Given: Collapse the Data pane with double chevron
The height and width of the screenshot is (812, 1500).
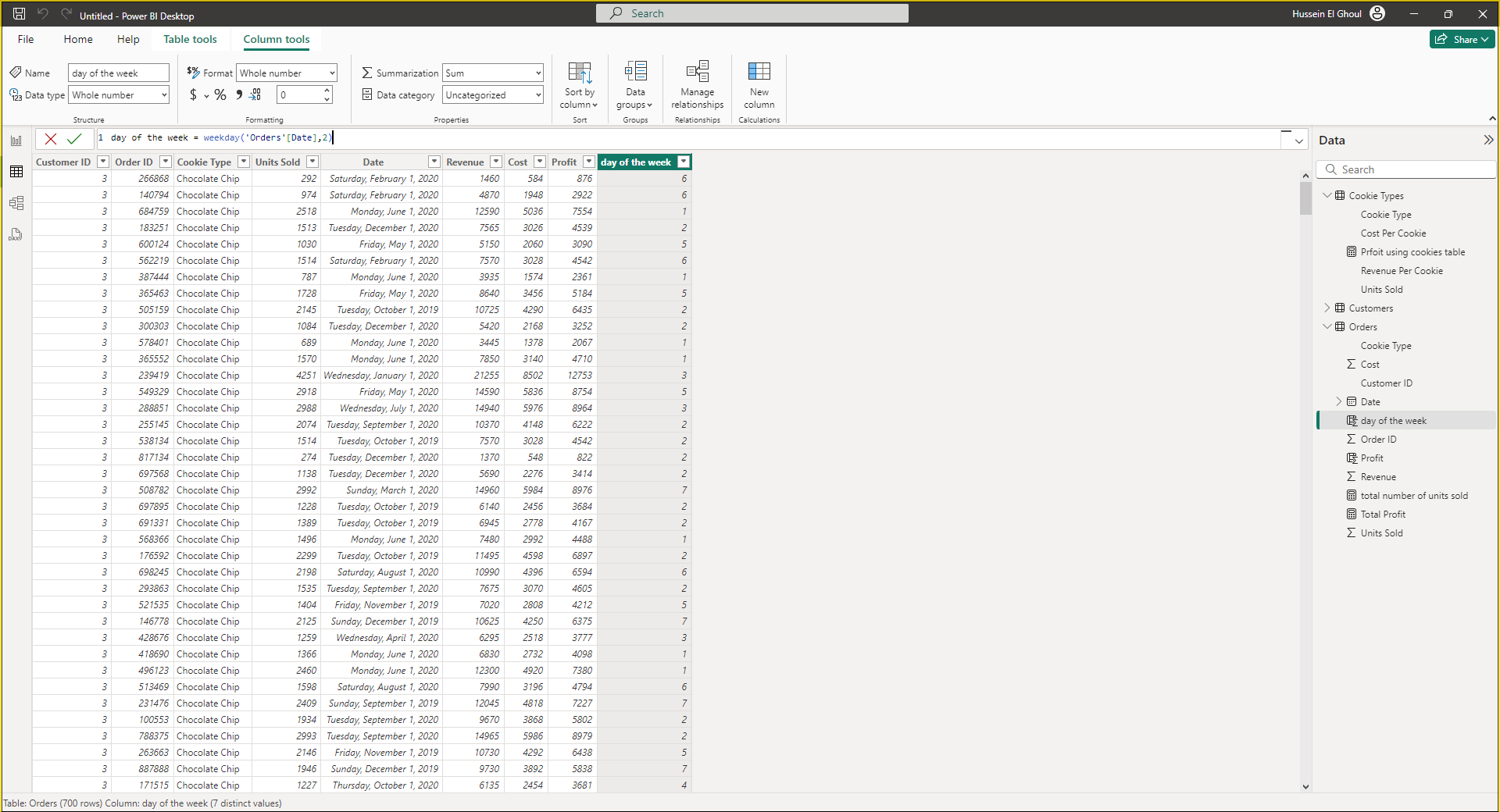Looking at the screenshot, I should click(1487, 141).
